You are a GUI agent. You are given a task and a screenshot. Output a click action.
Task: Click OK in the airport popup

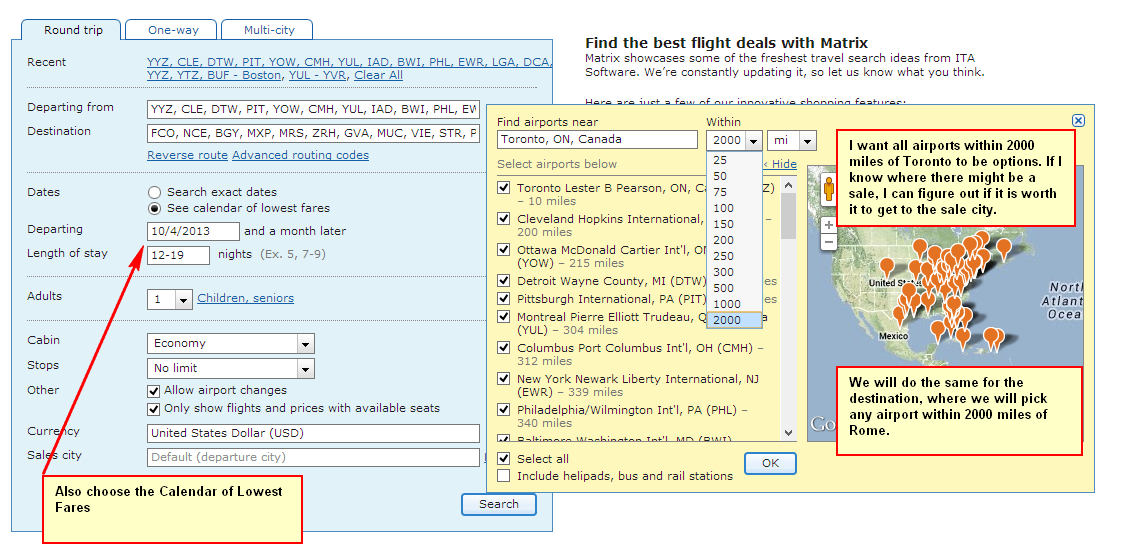770,464
